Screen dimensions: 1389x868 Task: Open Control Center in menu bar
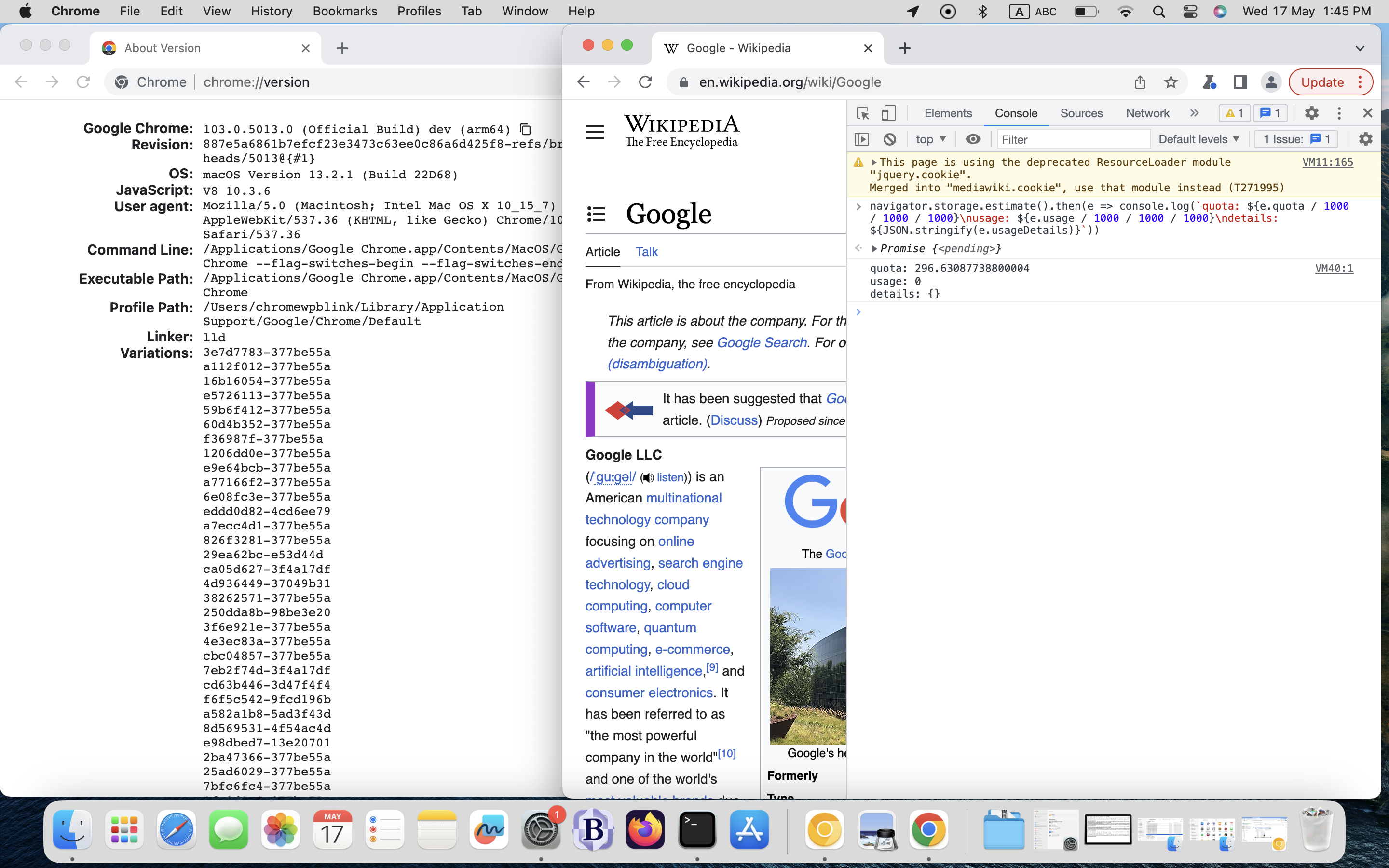point(1190,11)
